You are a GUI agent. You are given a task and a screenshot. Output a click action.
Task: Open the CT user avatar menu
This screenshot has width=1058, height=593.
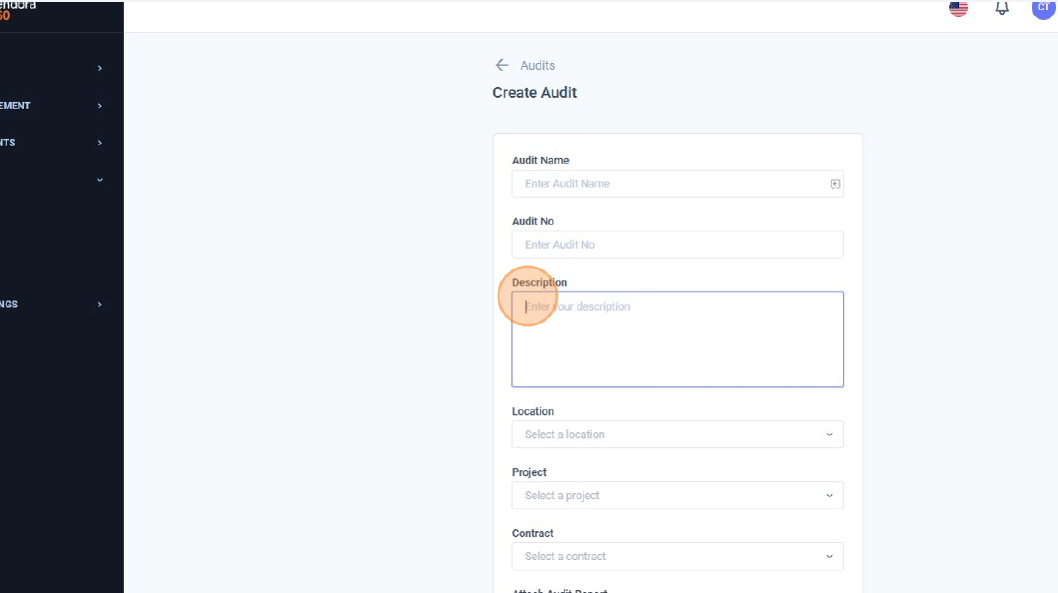tap(1043, 8)
